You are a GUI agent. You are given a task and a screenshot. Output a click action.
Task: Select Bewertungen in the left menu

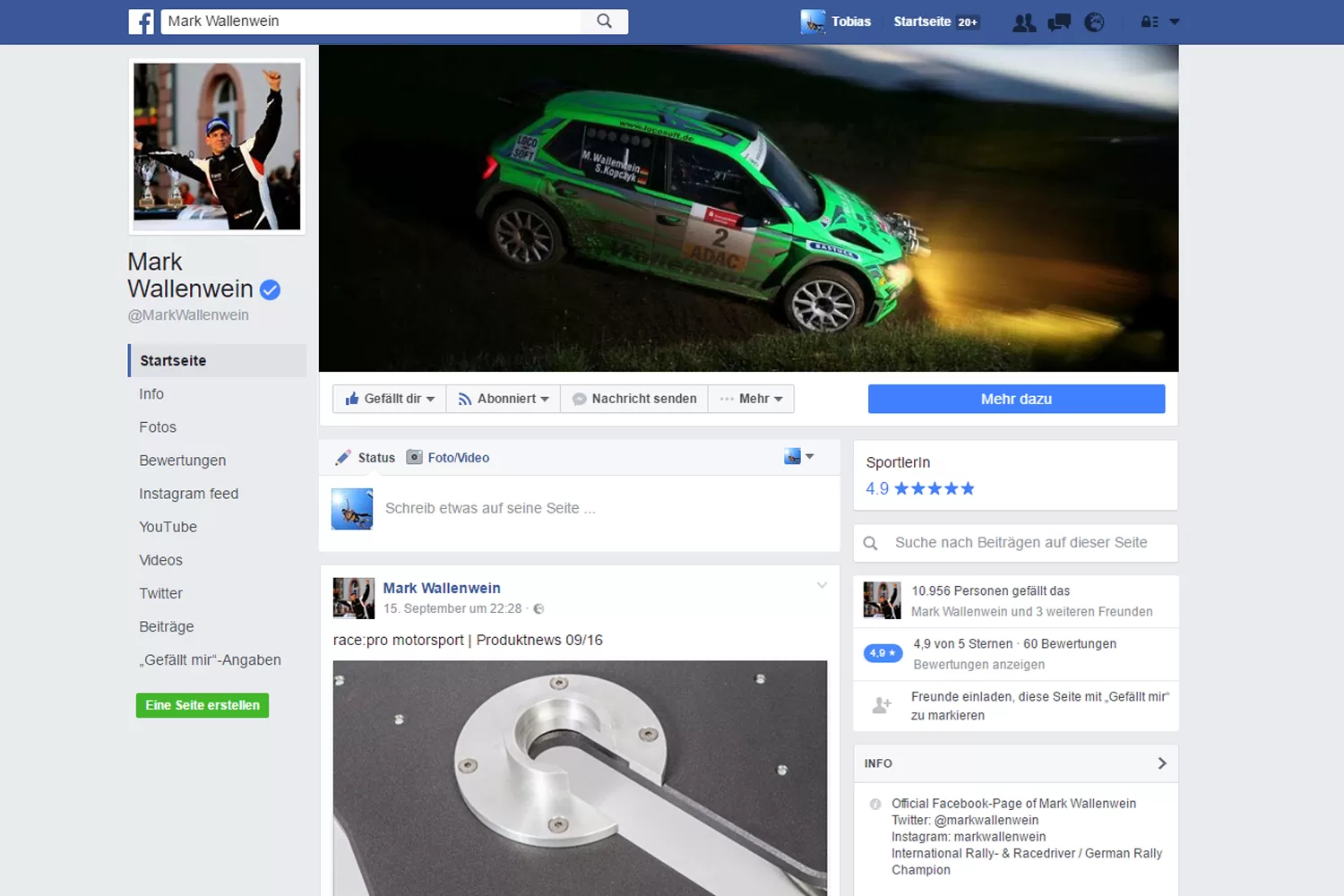click(183, 461)
